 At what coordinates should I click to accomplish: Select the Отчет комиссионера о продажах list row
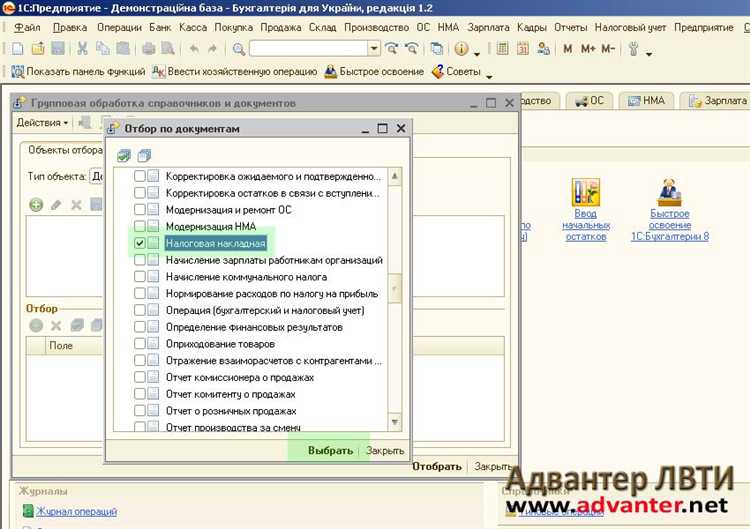click(240, 378)
